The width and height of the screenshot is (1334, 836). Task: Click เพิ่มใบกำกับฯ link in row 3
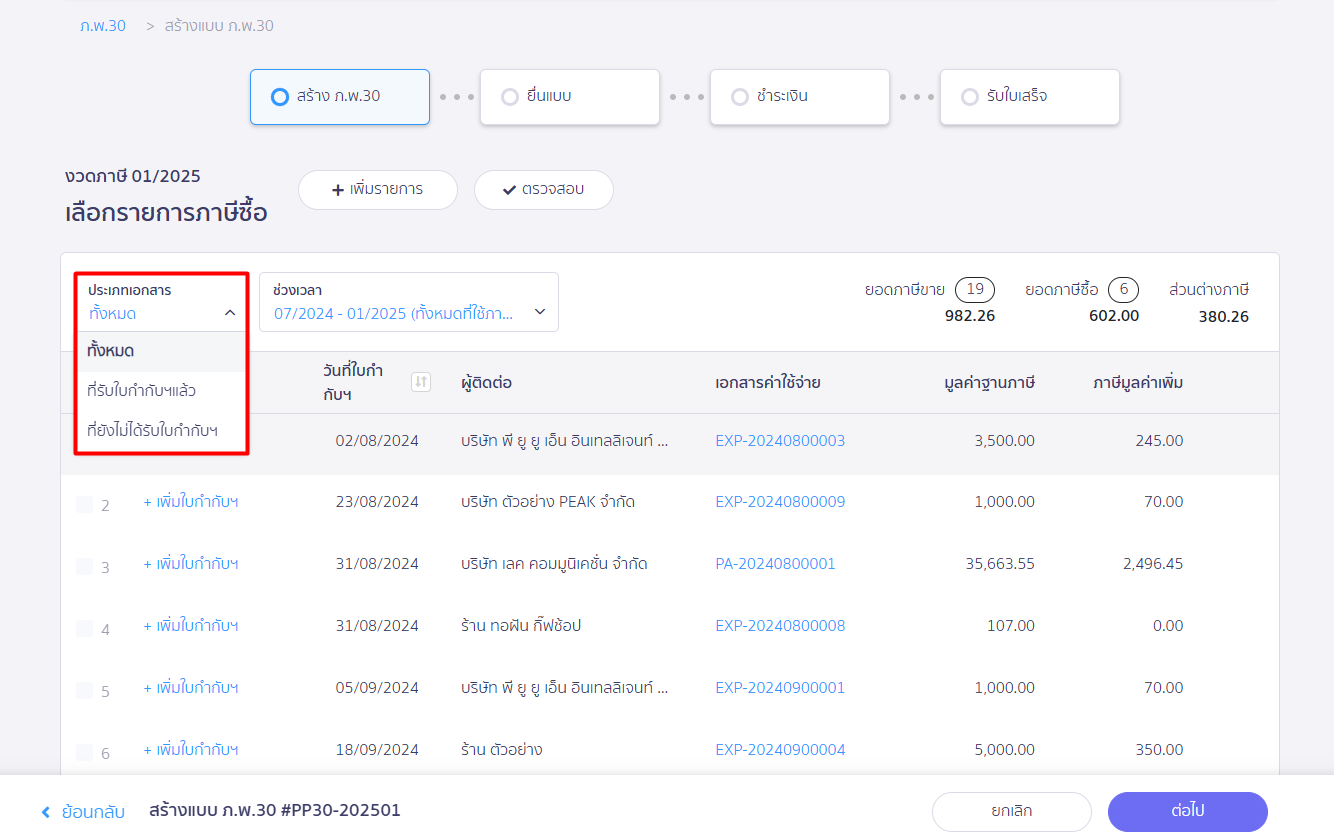tap(191, 564)
